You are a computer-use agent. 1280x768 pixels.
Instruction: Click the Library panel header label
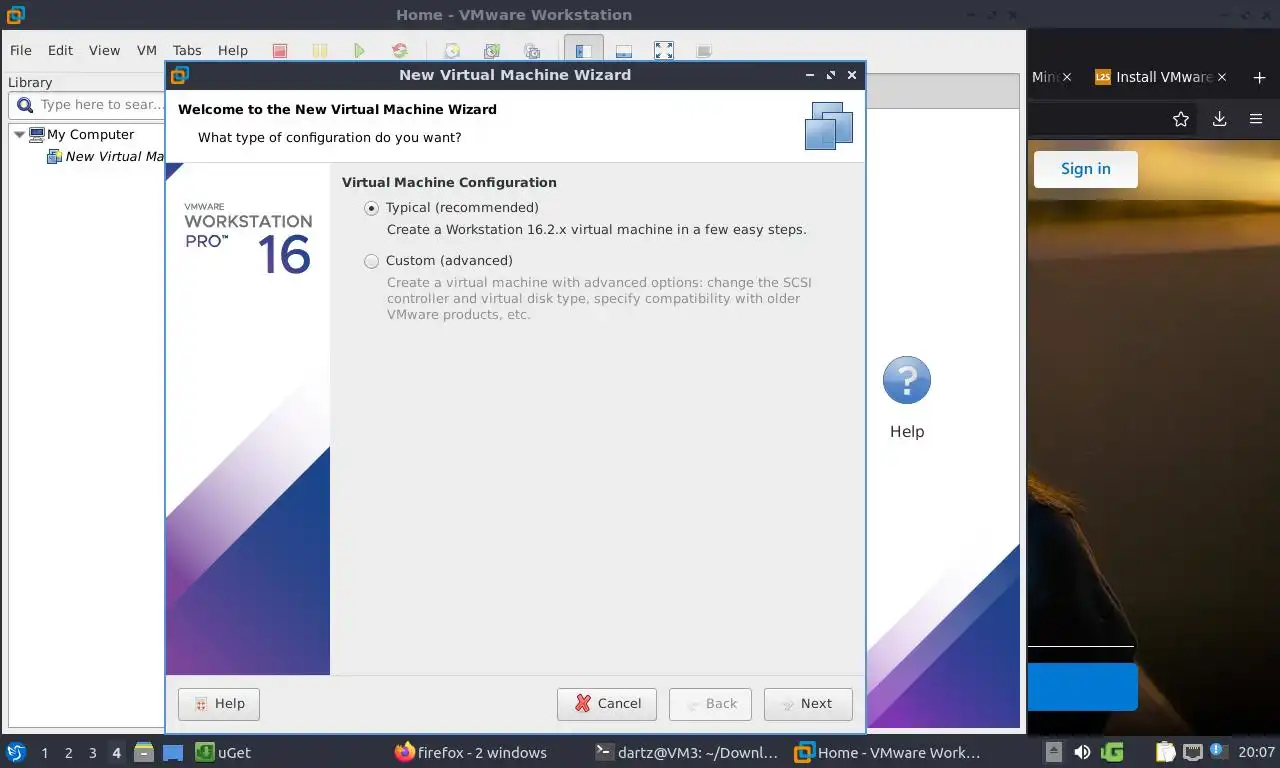click(x=30, y=82)
